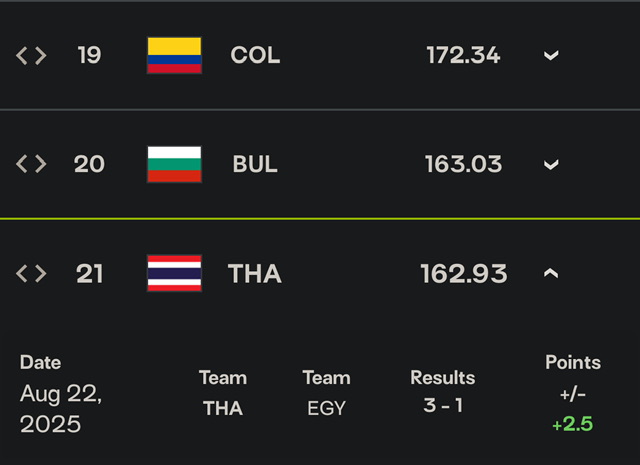Click the Thailand flag icon
640x465 pixels.
click(x=174, y=273)
